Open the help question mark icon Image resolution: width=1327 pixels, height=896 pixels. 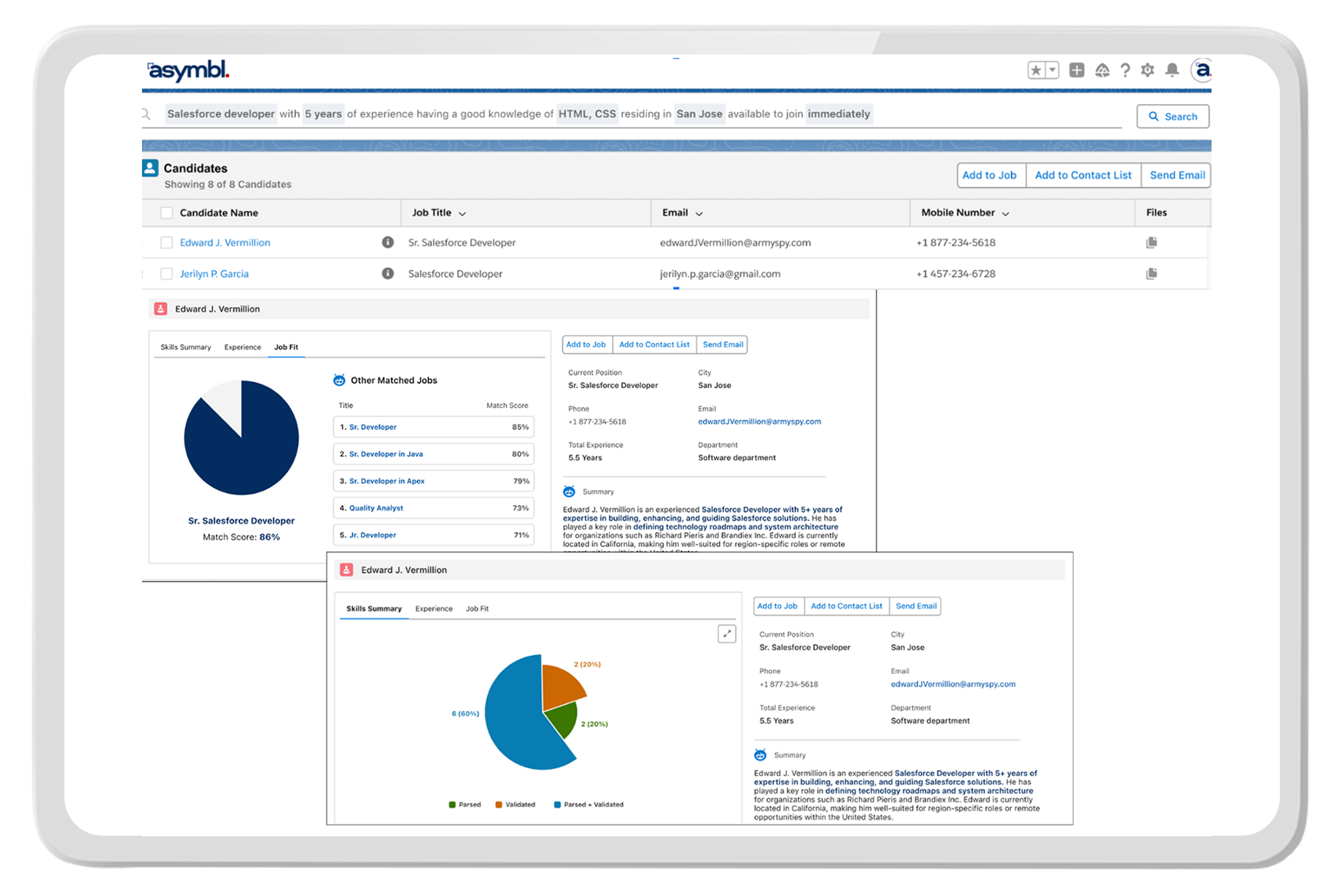(1125, 70)
